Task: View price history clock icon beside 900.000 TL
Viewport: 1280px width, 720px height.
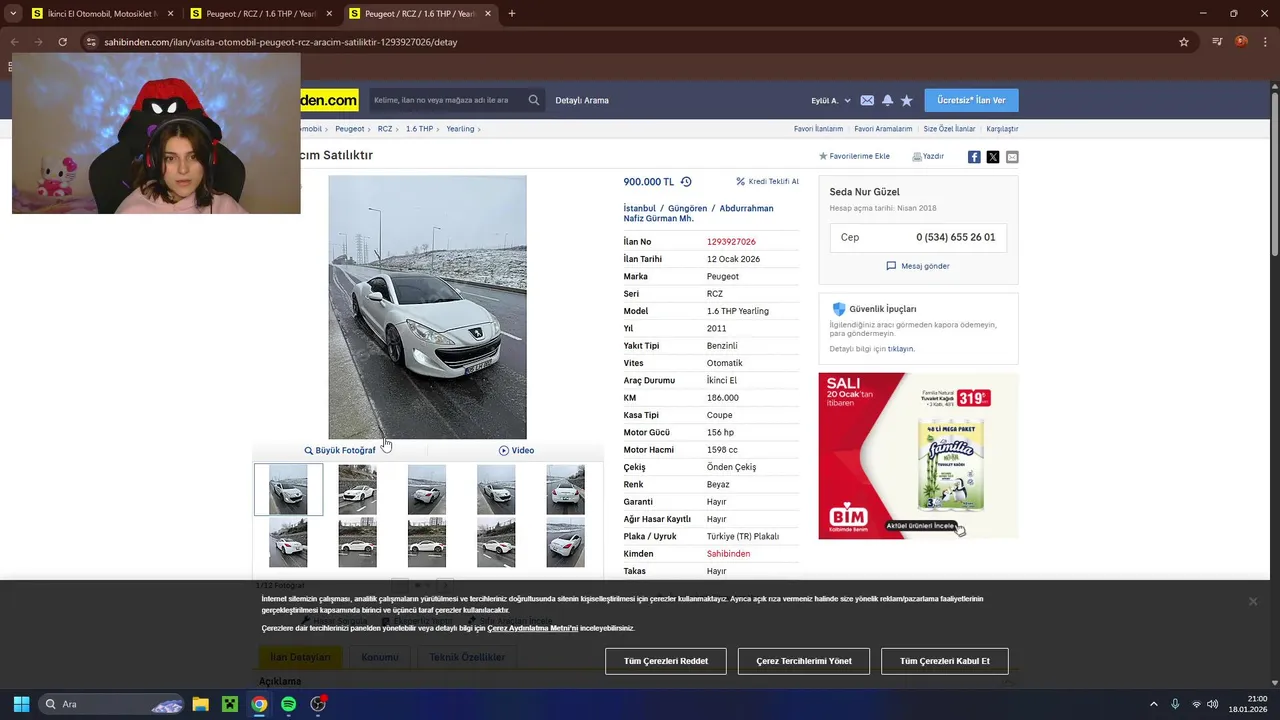Action: [686, 182]
